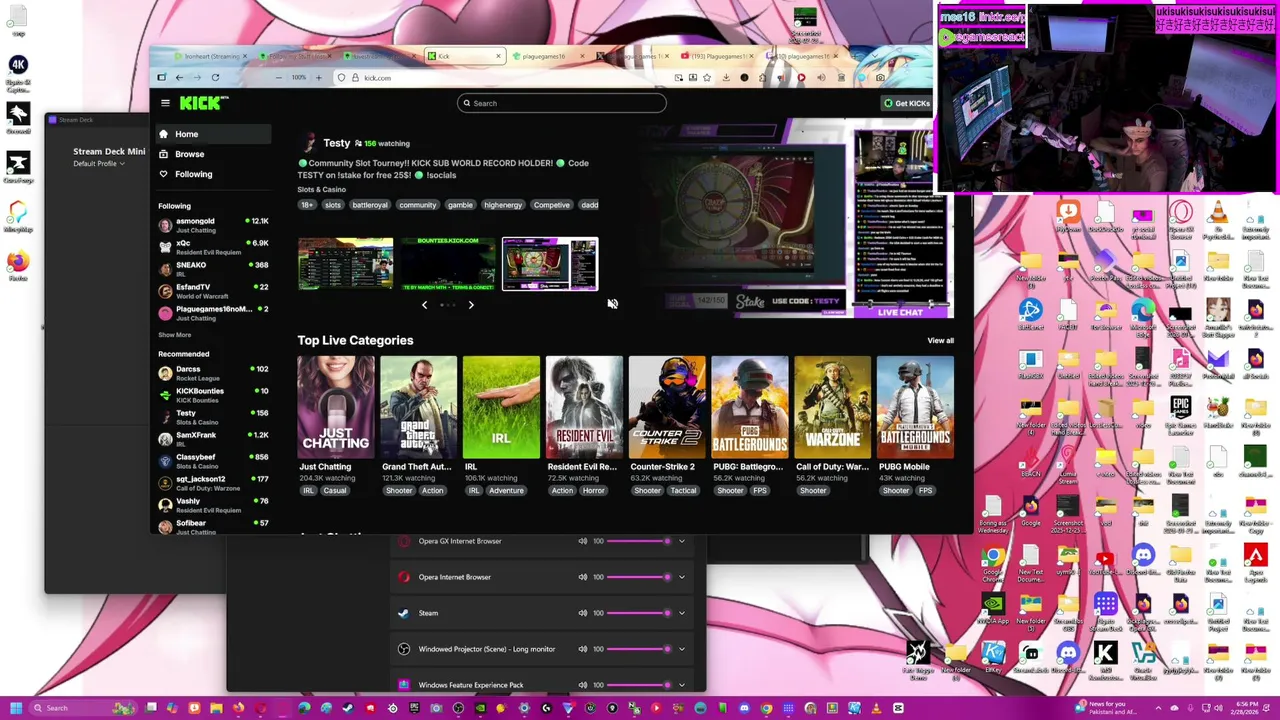Click the Kick search field
Screen dimensions: 1280x720
(562, 103)
